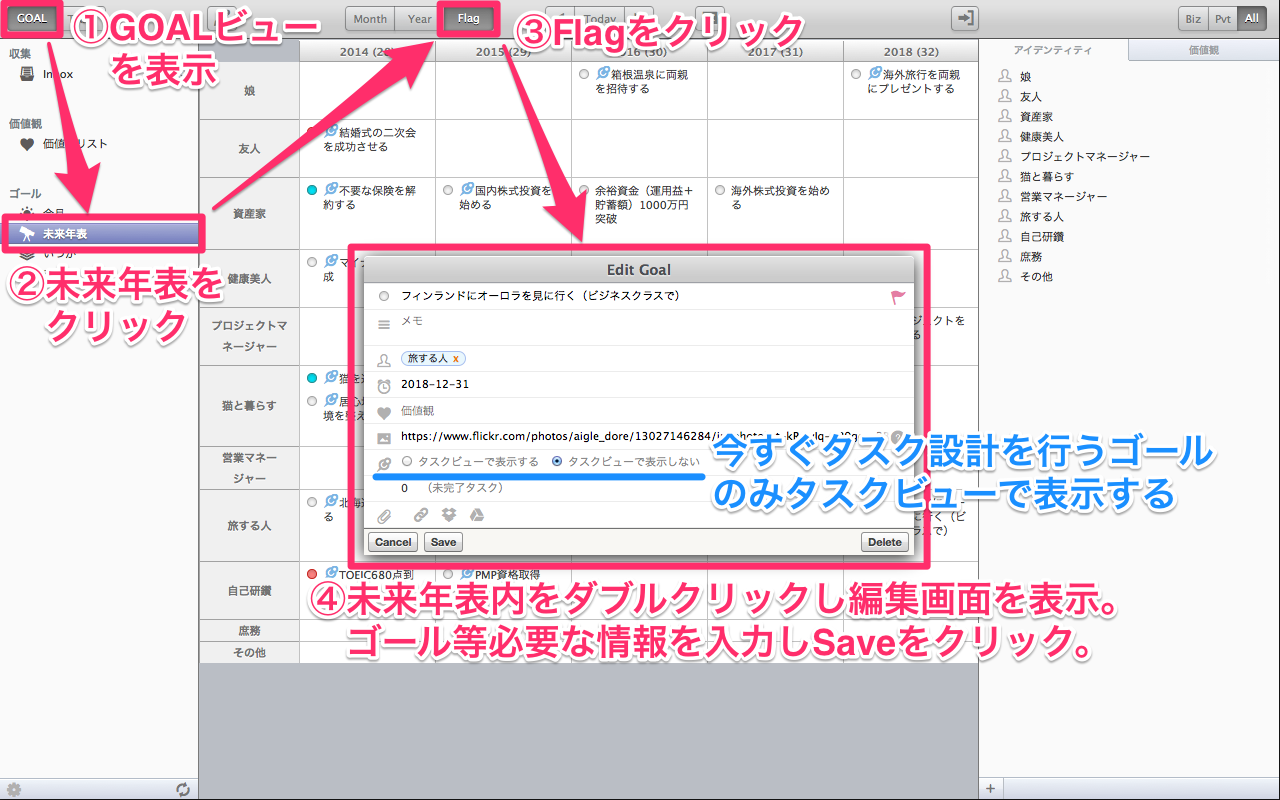Mark 海外株式投資を始める goal complete
The image size is (1280, 800).
tap(720, 190)
